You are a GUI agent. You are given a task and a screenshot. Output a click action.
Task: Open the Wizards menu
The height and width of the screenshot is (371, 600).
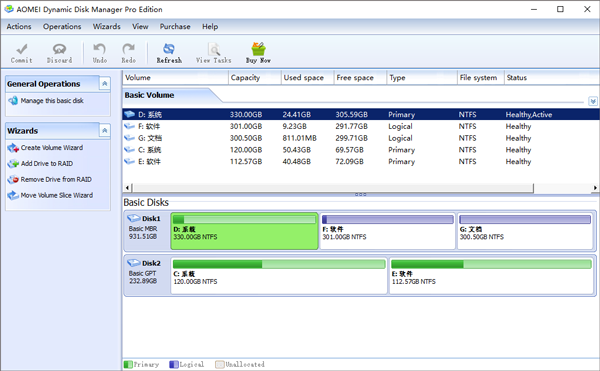[106, 26]
